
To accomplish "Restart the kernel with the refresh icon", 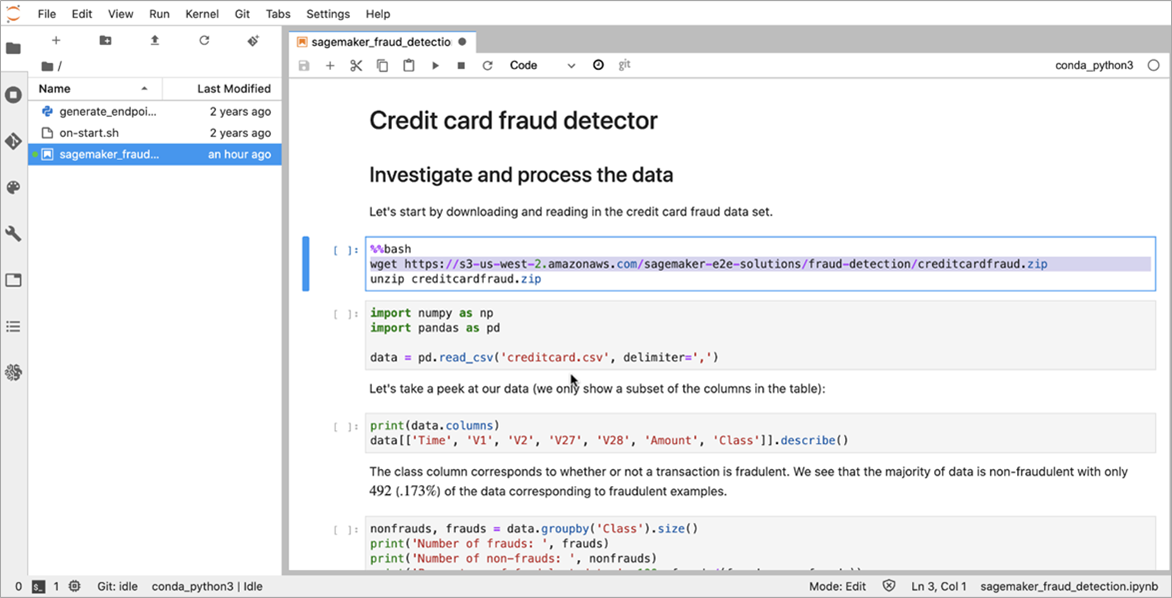I will pos(488,65).
